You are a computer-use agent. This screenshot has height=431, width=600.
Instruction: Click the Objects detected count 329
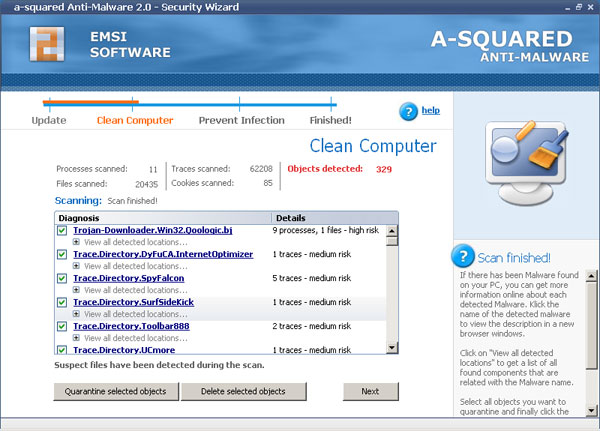[x=384, y=169]
